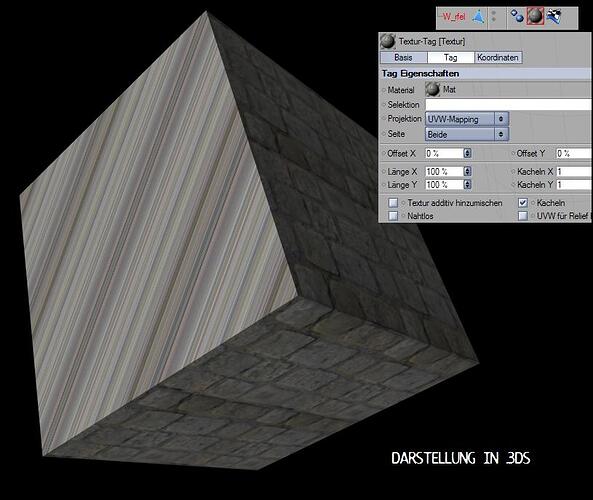Click the Länge X stepper arrows

point(467,171)
